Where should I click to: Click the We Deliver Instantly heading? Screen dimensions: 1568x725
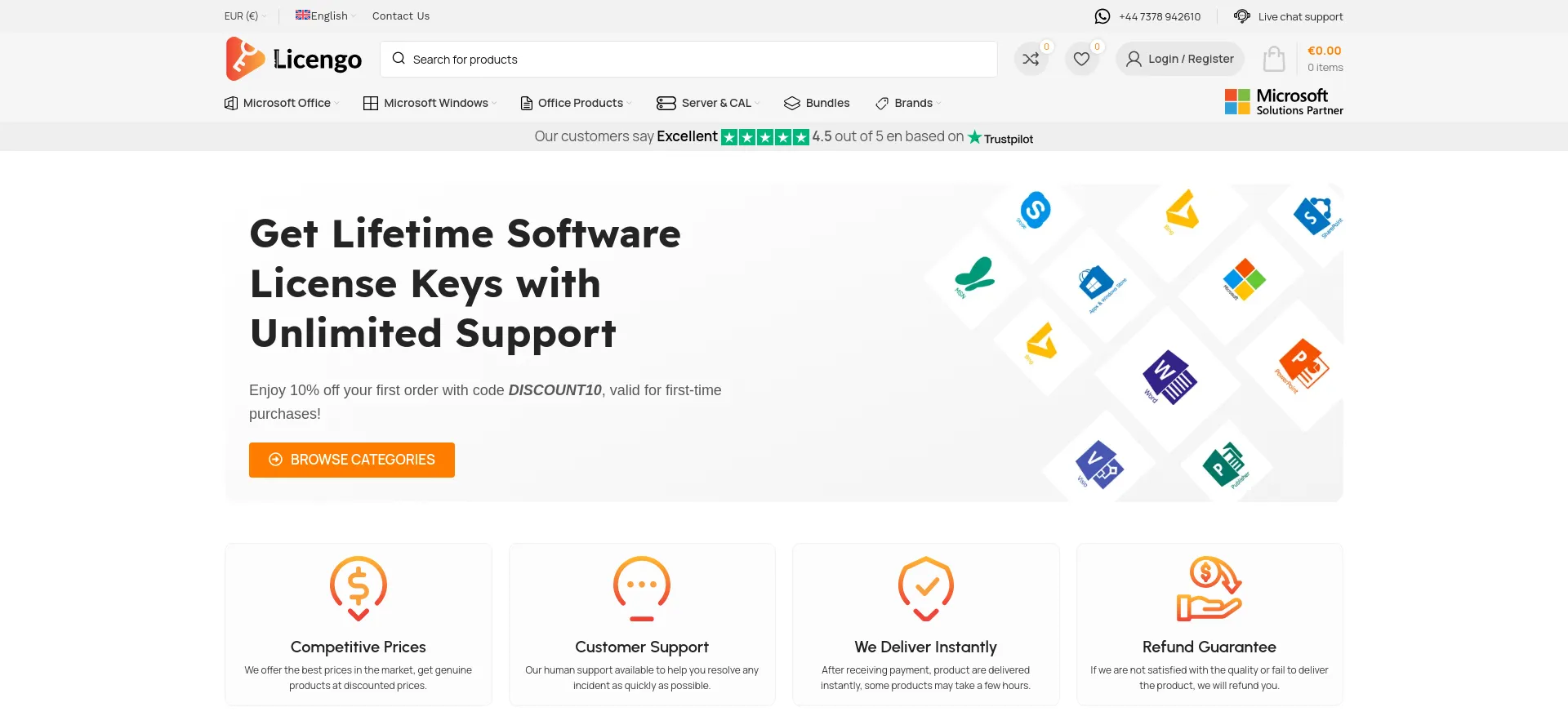coord(926,647)
